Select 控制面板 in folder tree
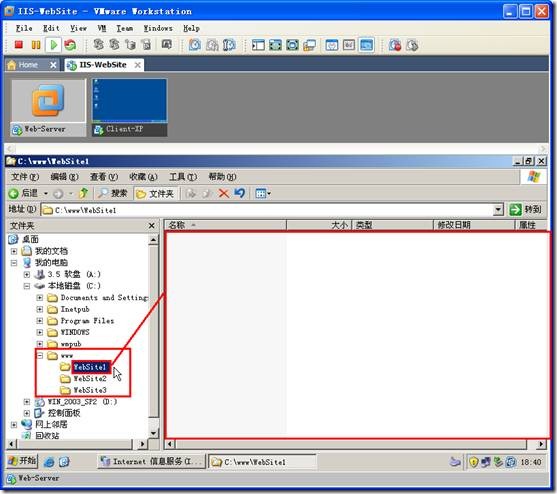Image resolution: width=557 pixels, height=494 pixels. pos(64,413)
